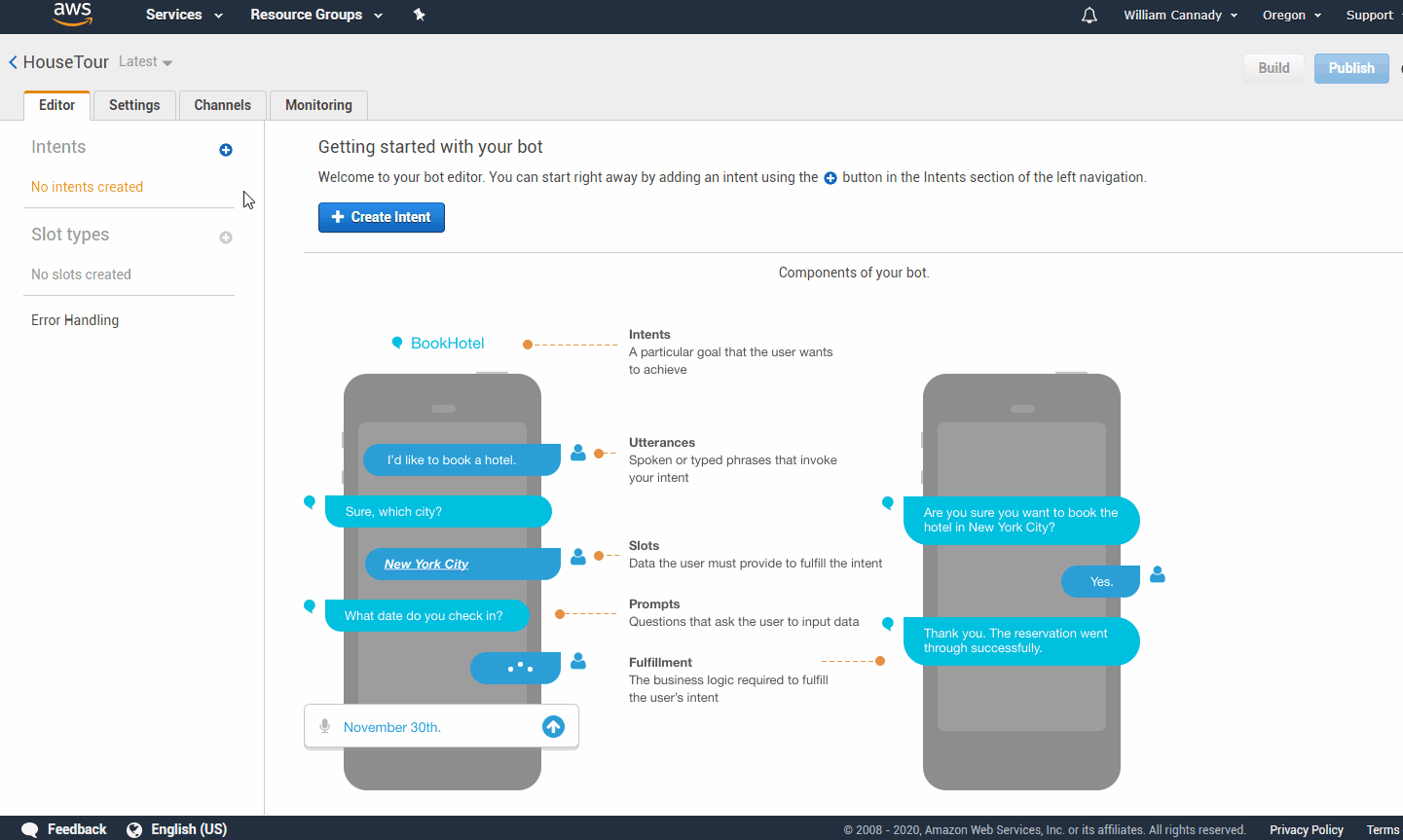Click the Create Intent button
Viewport: 1403px width, 840px height.
tap(382, 217)
